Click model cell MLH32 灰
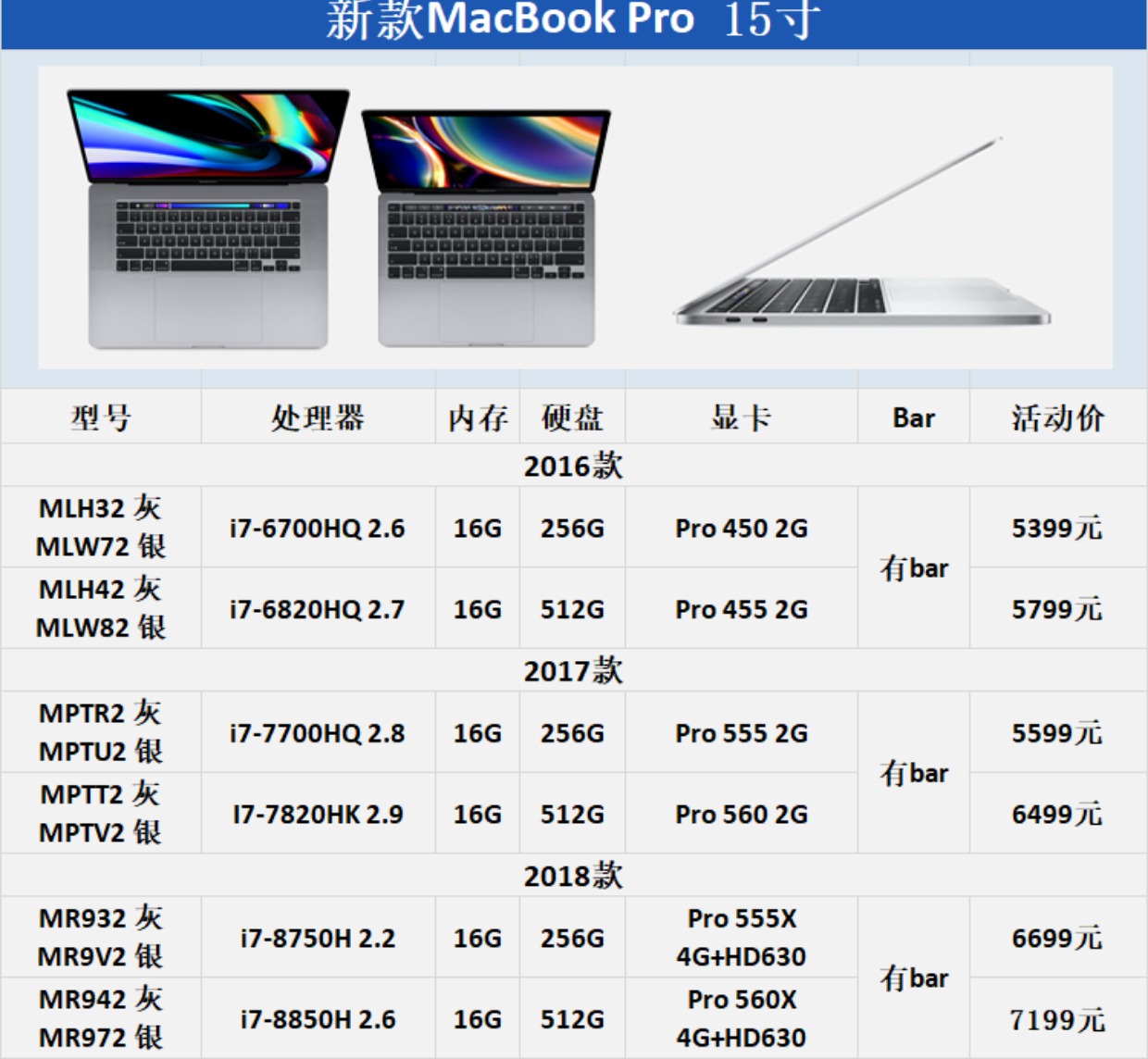This screenshot has height=1059, width=1148. click(x=100, y=508)
